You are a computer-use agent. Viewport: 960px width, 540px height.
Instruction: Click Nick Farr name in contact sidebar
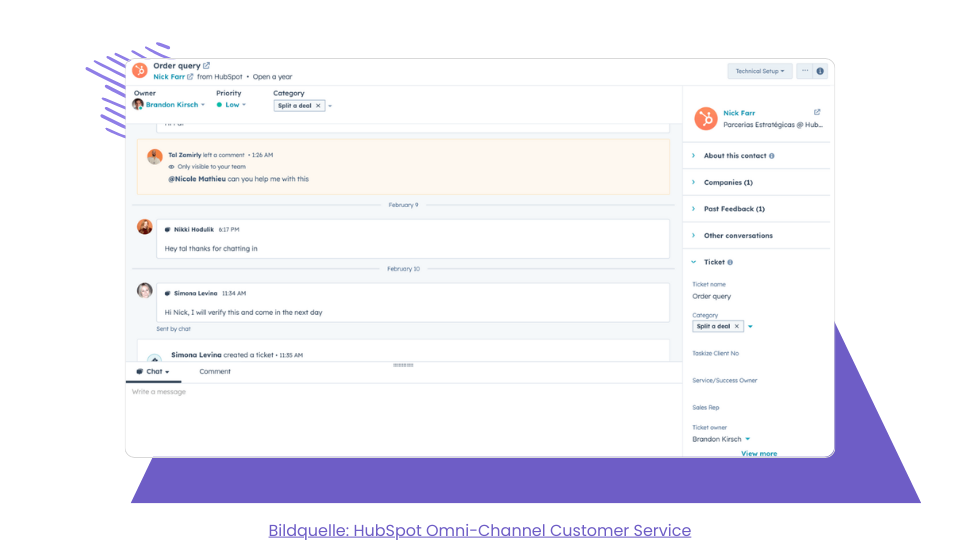(x=739, y=113)
